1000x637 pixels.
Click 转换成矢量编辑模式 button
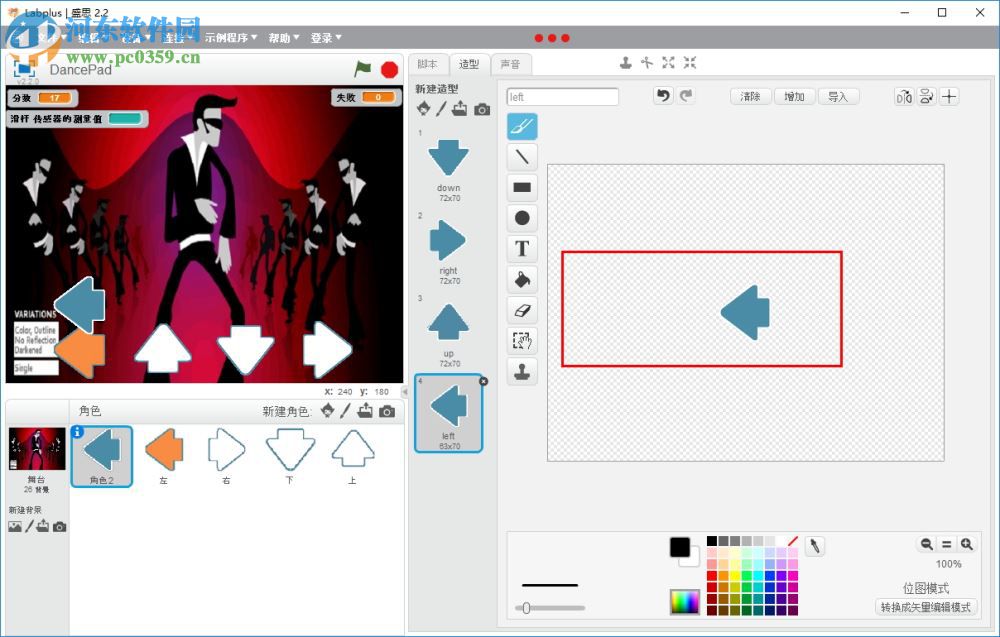click(x=925, y=607)
